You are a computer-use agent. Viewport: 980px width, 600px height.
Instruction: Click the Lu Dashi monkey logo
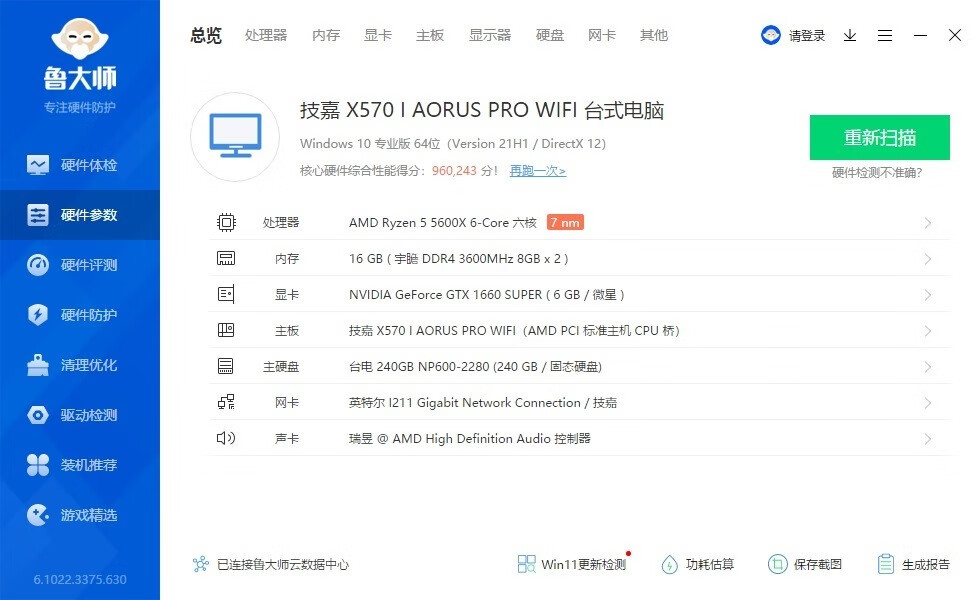(x=80, y=39)
